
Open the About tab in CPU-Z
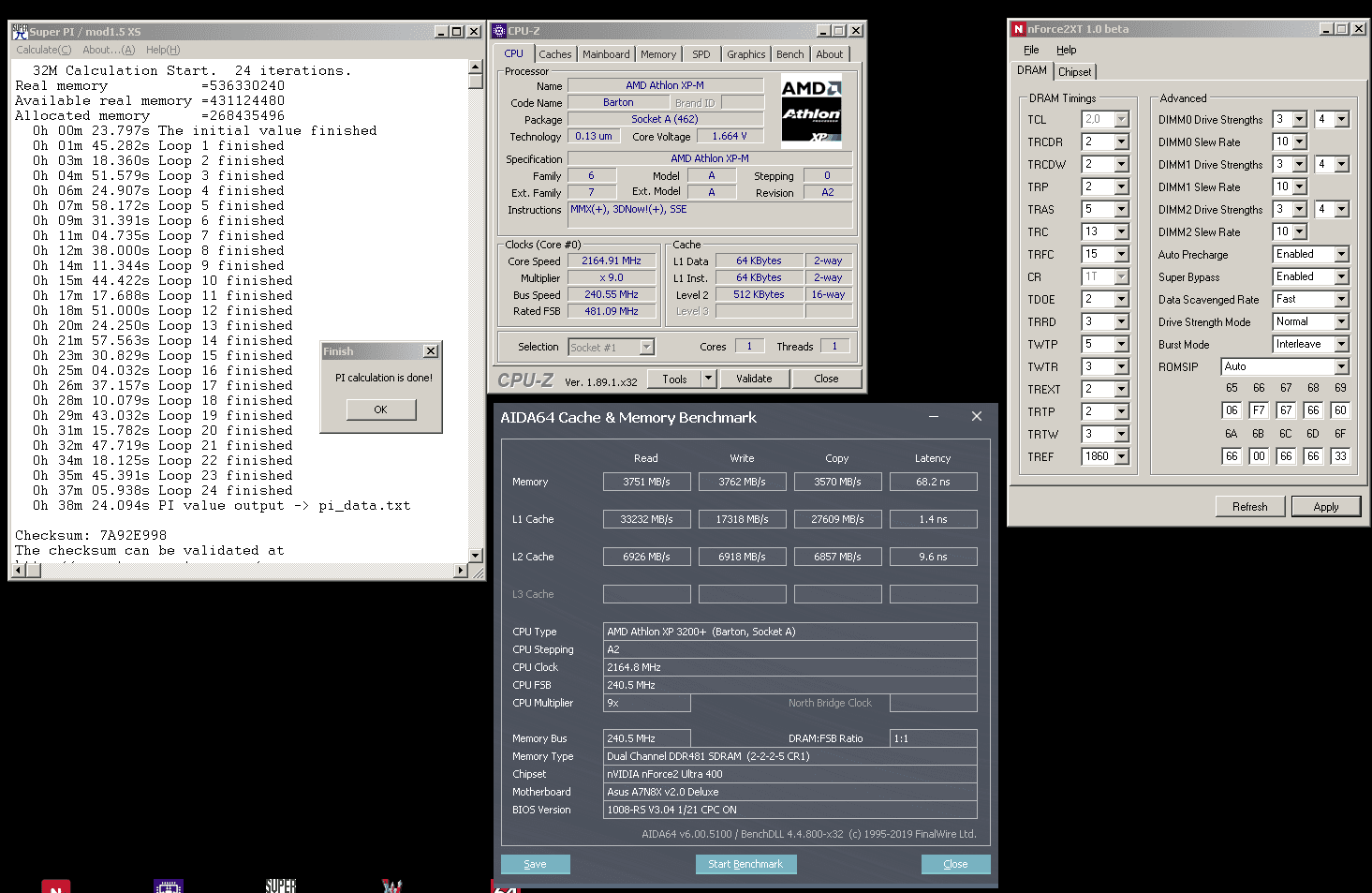[830, 54]
